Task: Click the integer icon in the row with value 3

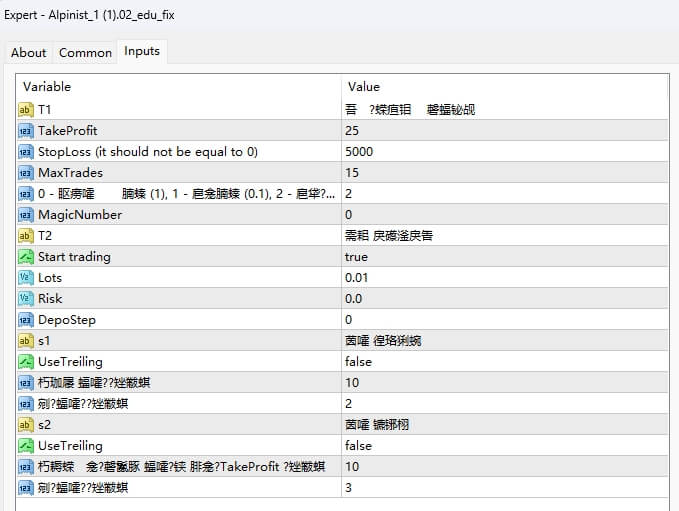Action: 26,488
